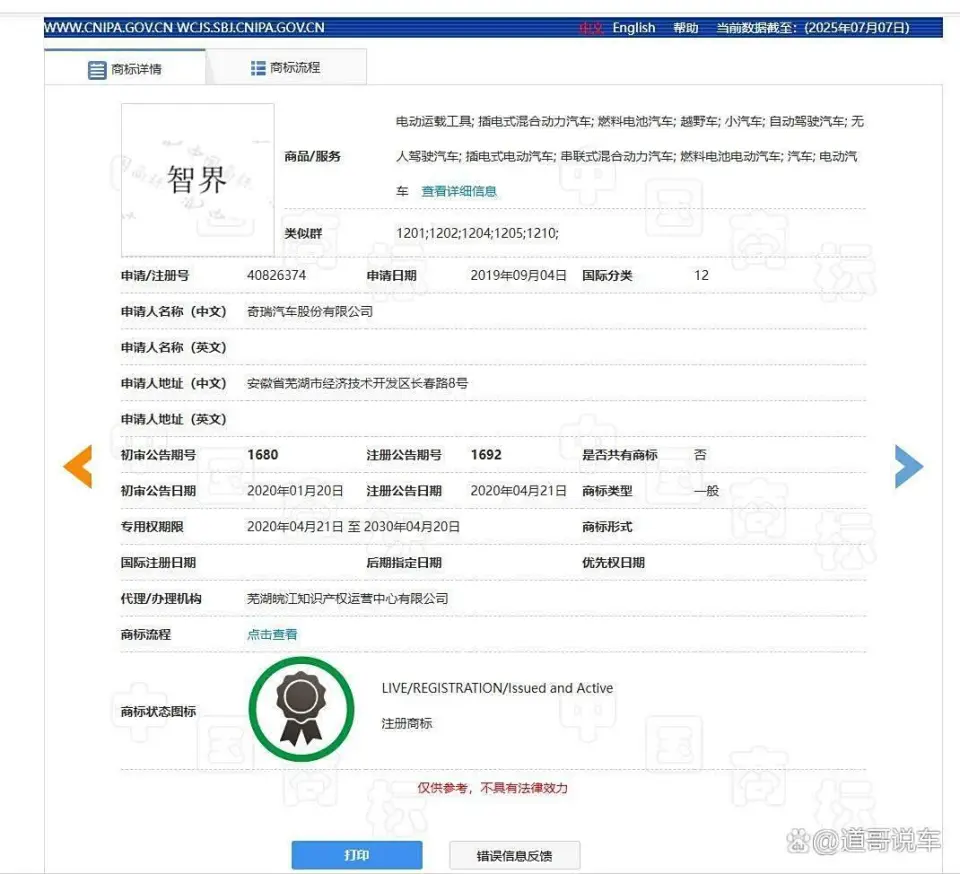Select registration announcement number 1692

[x=486, y=455]
